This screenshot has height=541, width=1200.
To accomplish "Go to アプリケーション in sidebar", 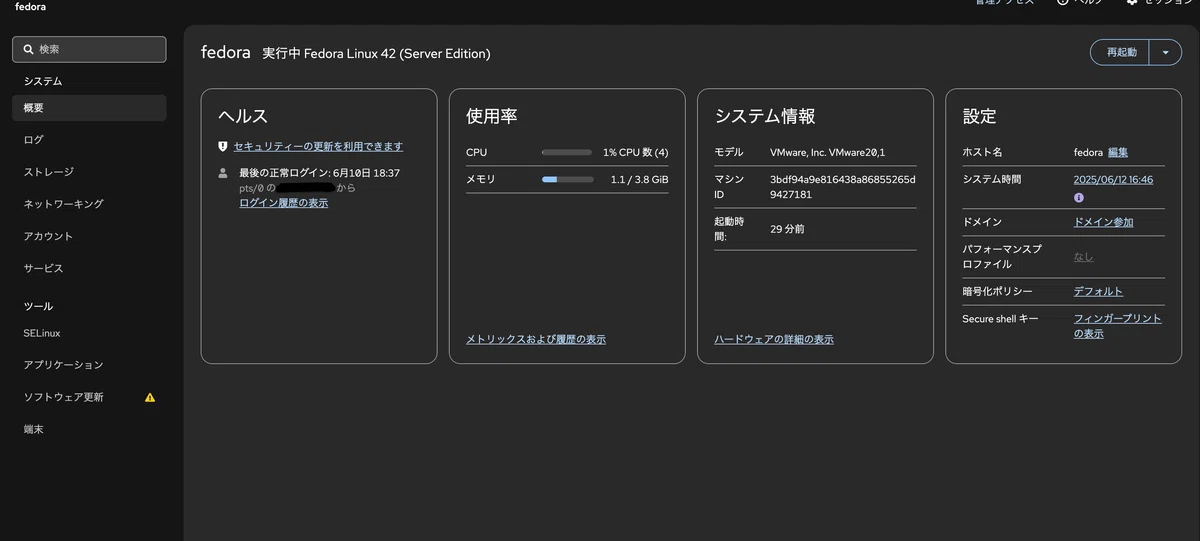I will (89, 365).
